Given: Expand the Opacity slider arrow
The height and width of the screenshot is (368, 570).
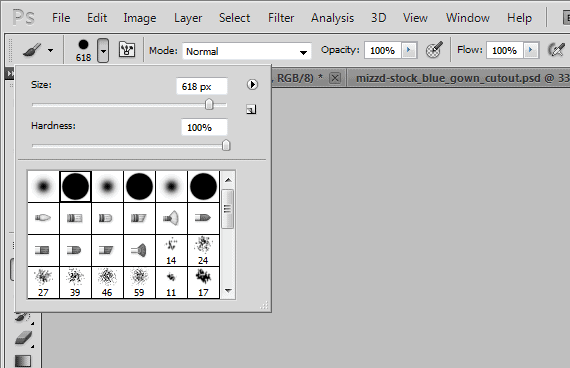Looking at the screenshot, I should [409, 50].
